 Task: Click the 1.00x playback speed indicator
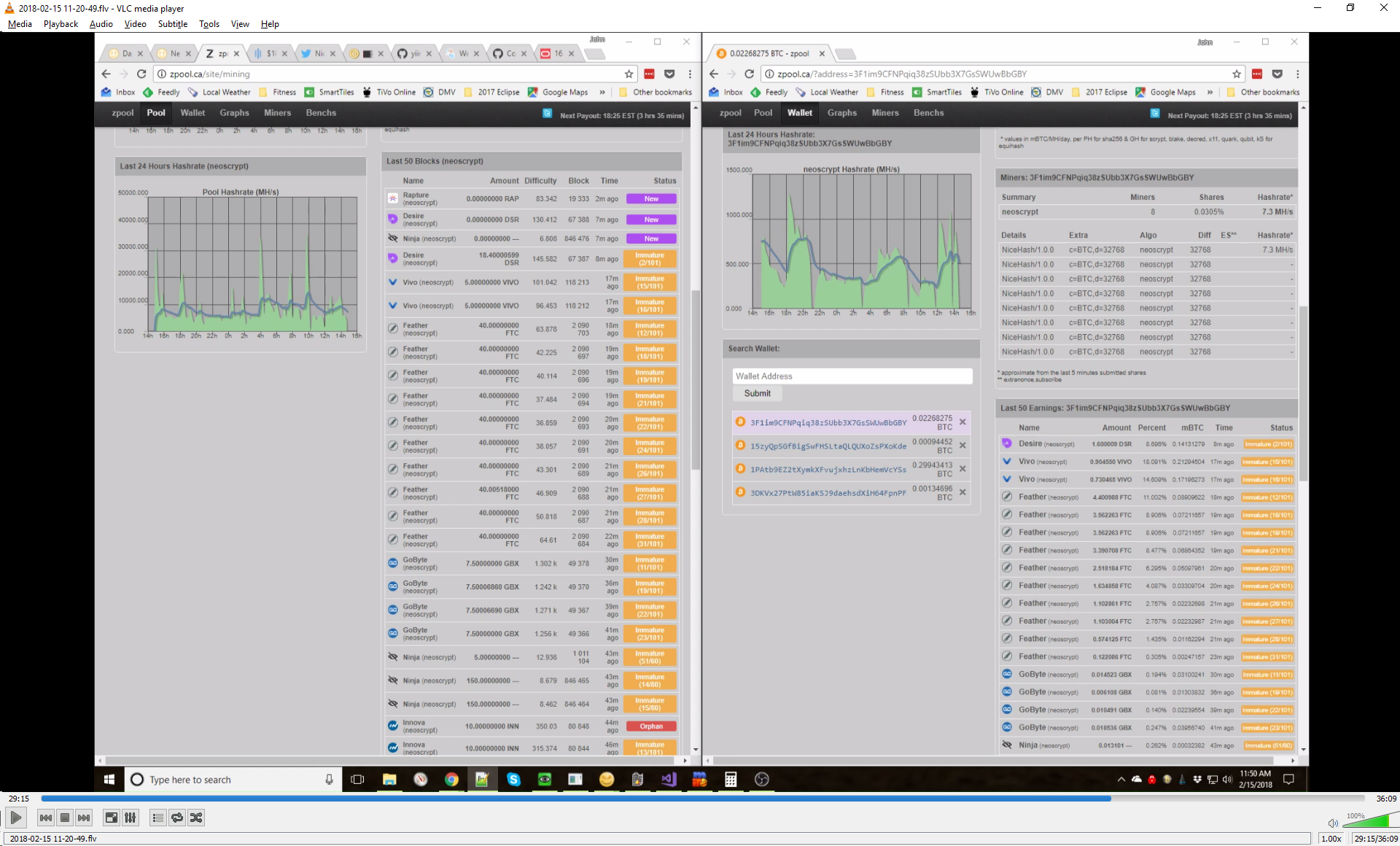(1331, 839)
